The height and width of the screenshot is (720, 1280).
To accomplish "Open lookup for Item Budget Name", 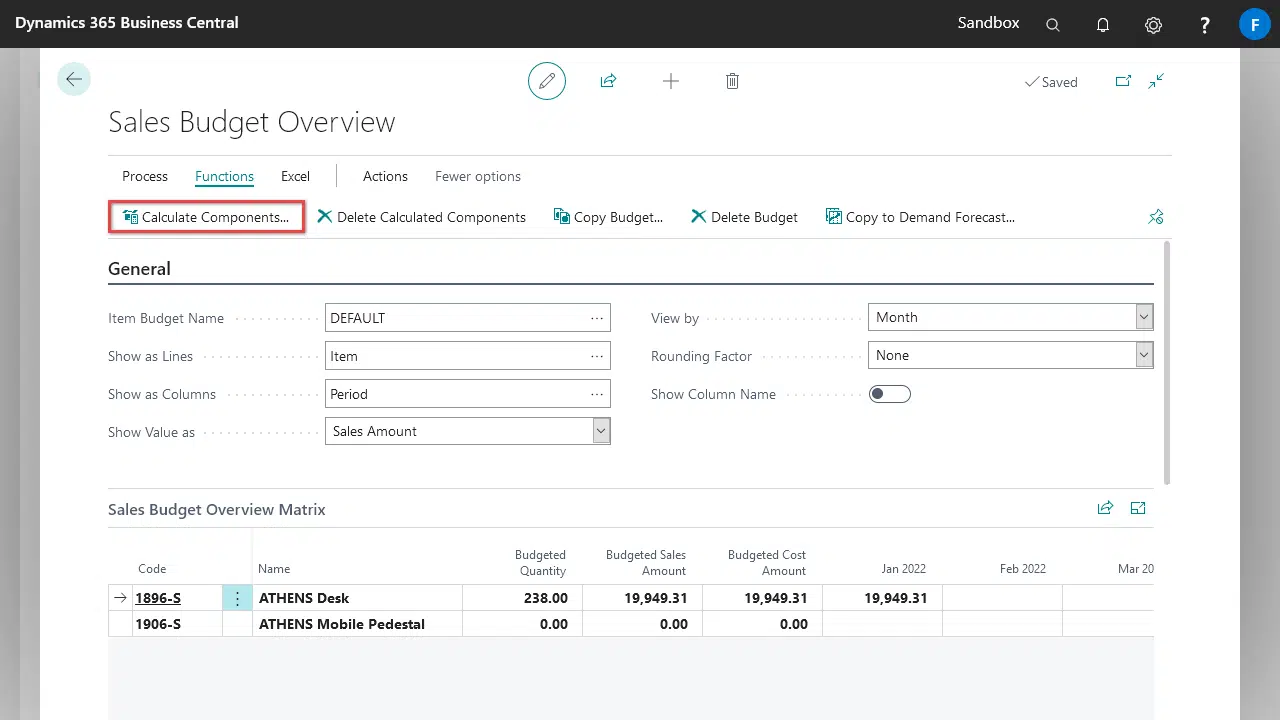I will point(597,318).
